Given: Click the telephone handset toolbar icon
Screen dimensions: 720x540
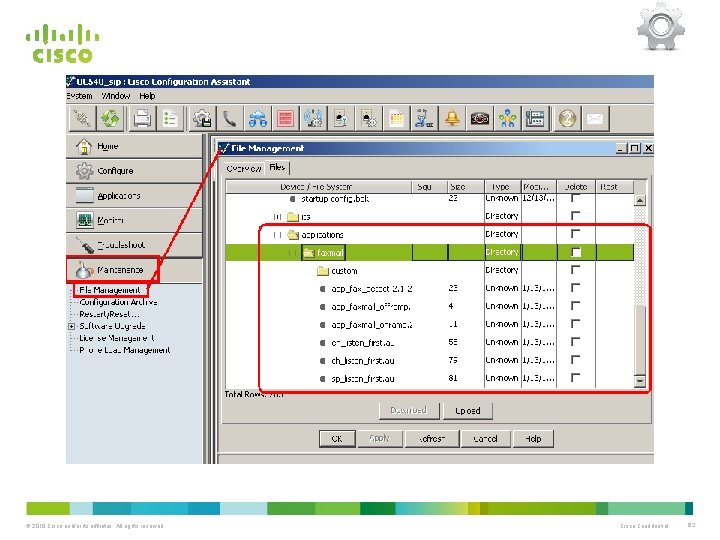Looking at the screenshot, I should click(x=230, y=119).
